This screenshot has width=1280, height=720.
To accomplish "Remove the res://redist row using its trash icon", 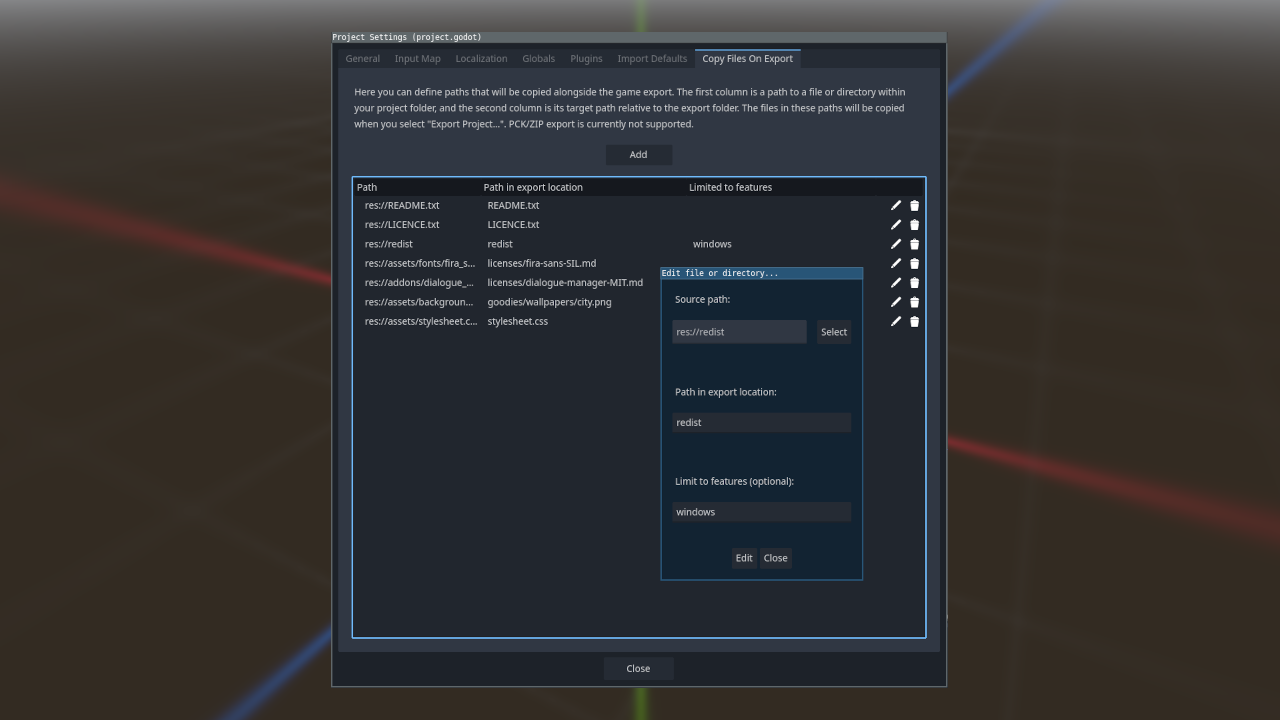I will (914, 244).
